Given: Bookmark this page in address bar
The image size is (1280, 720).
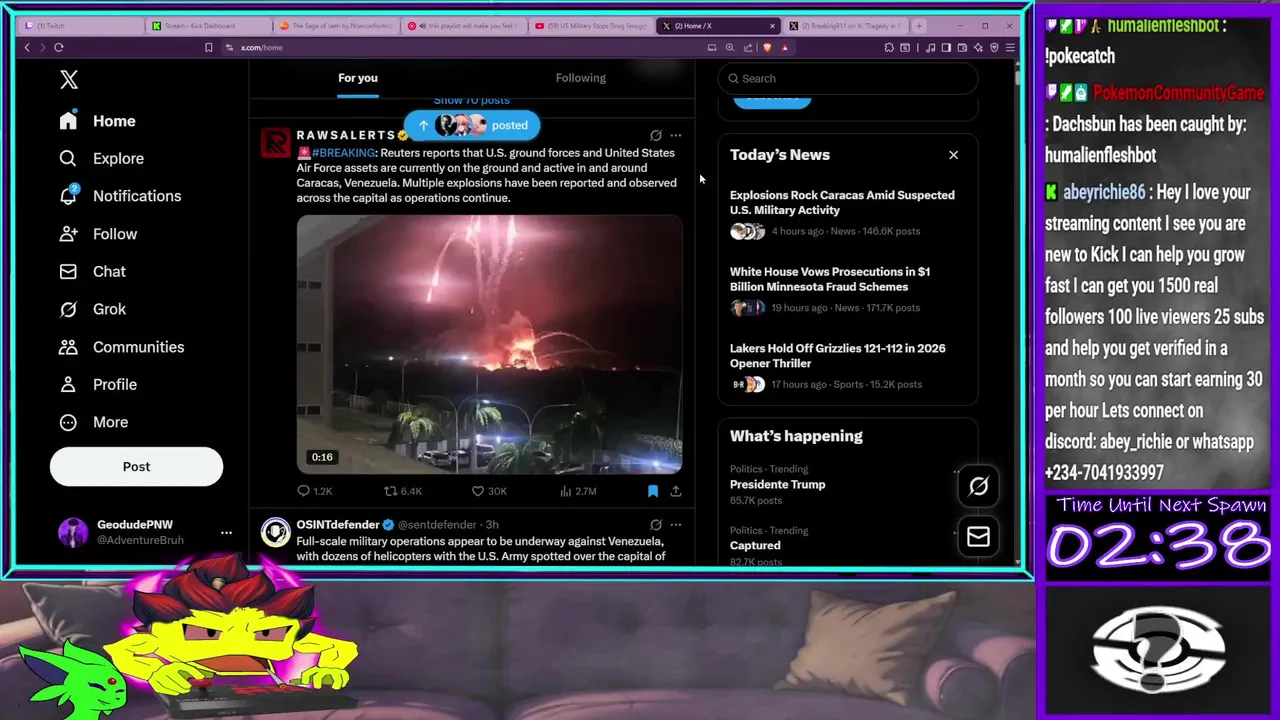Looking at the screenshot, I should click(x=209, y=47).
